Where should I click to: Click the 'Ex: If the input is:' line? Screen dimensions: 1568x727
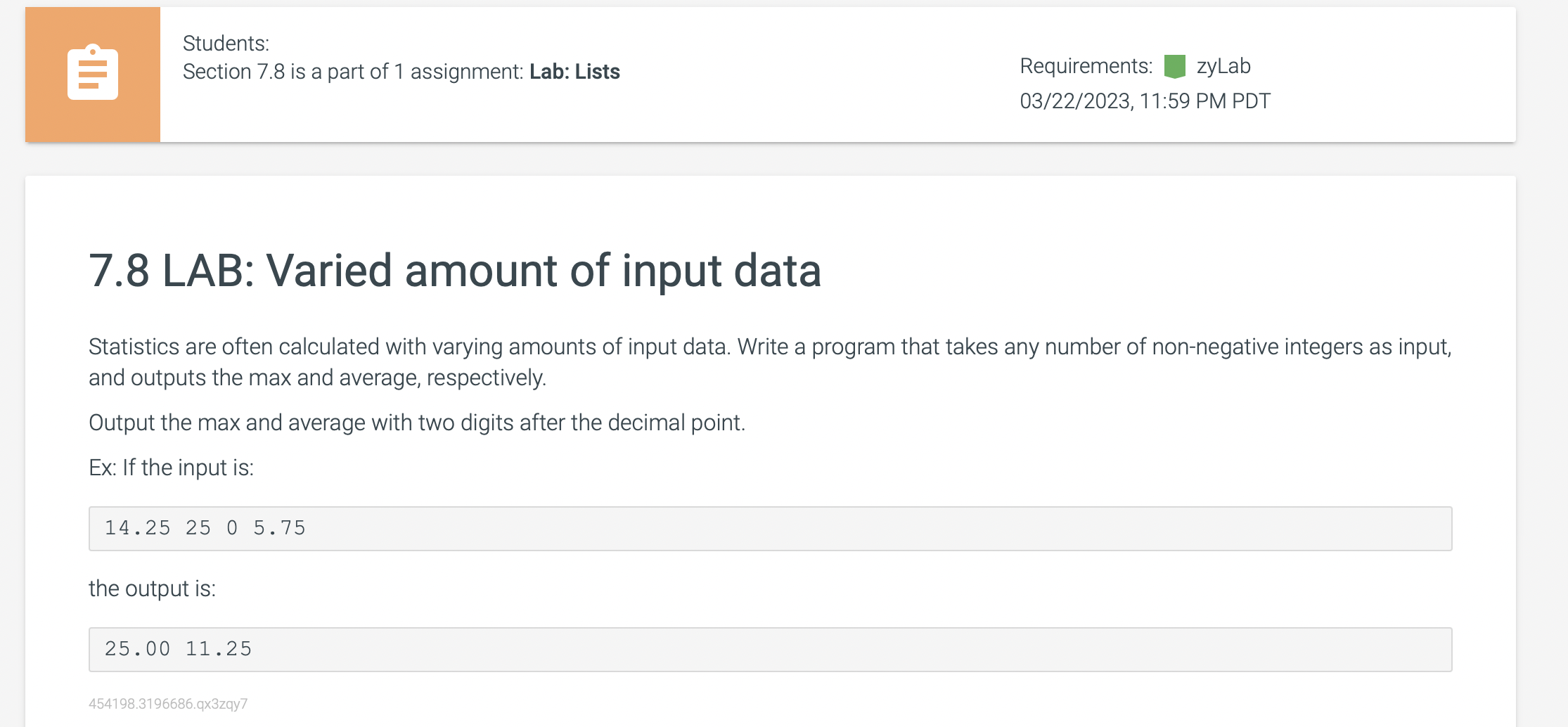(x=171, y=468)
